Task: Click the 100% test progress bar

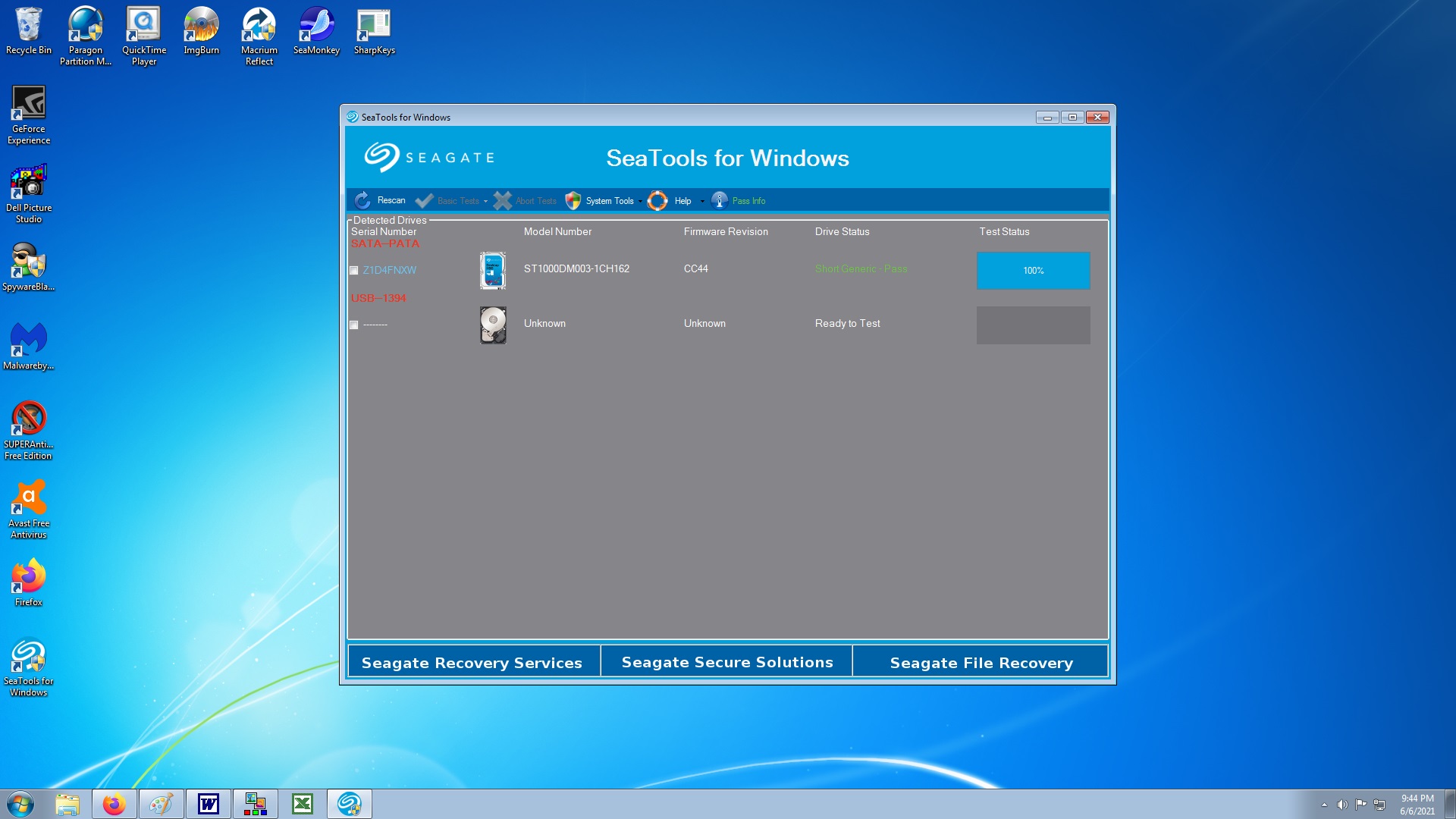Action: pos(1033,271)
